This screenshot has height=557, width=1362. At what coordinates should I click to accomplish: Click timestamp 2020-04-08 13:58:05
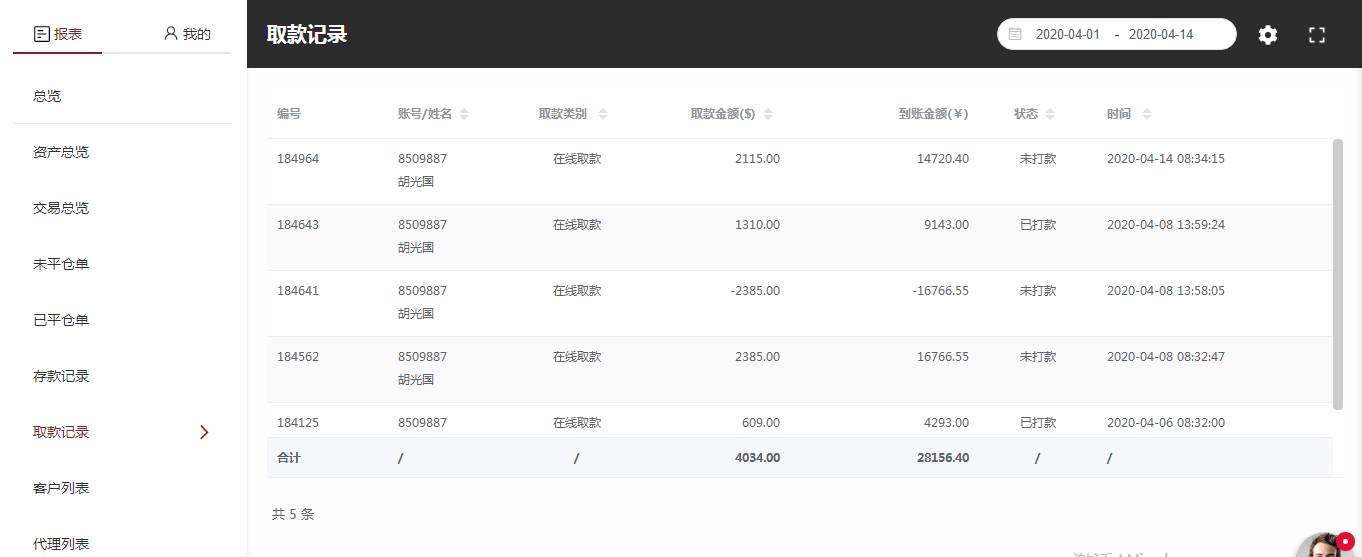click(x=1166, y=291)
